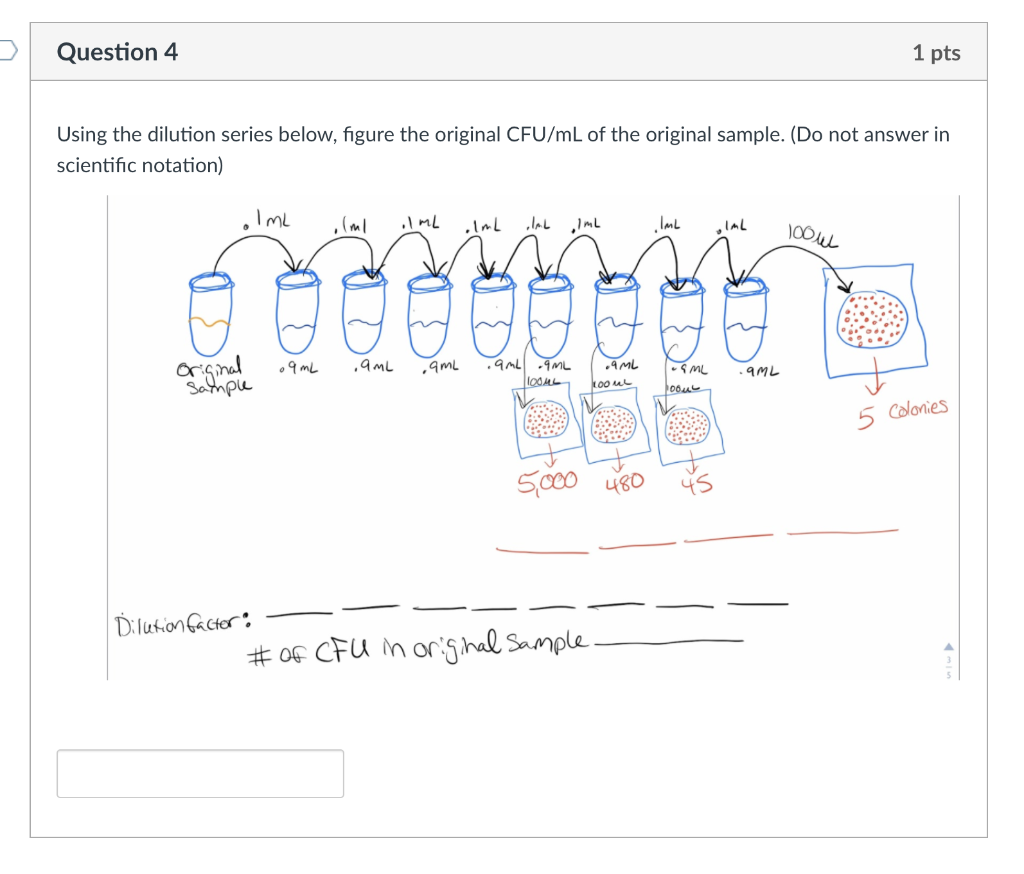1024x874 pixels.
Task: Click inside the answer input box
Action: coord(201,772)
